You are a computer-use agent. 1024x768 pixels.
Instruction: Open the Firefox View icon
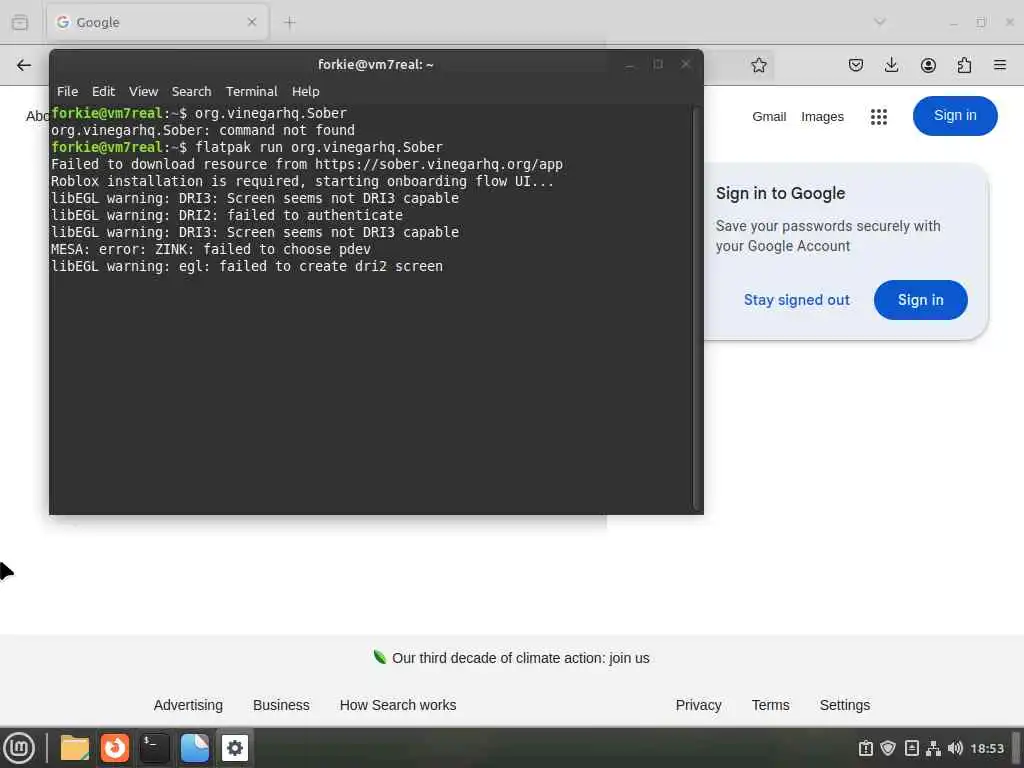[x=20, y=22]
